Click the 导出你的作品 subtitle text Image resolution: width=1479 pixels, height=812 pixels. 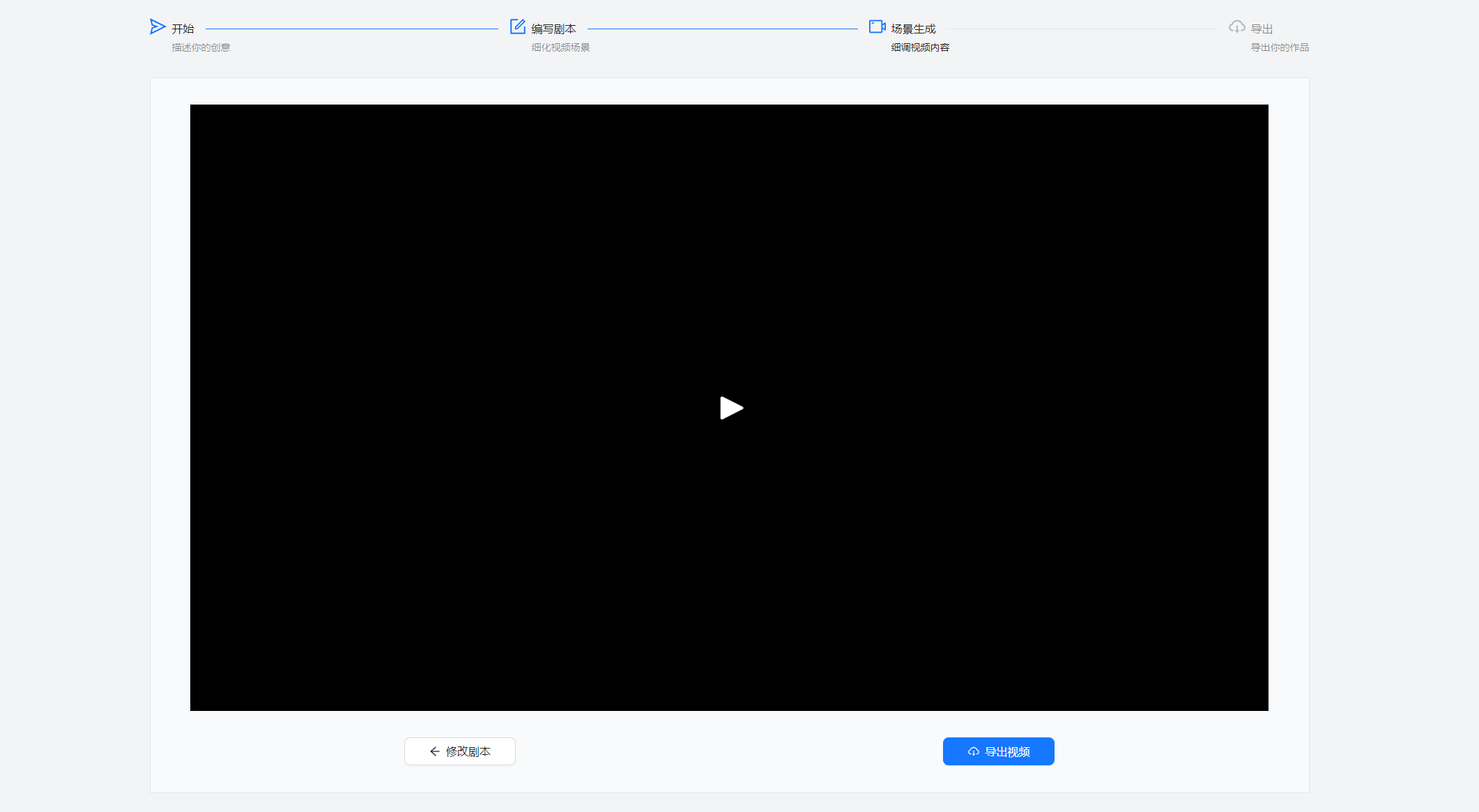point(1280,47)
